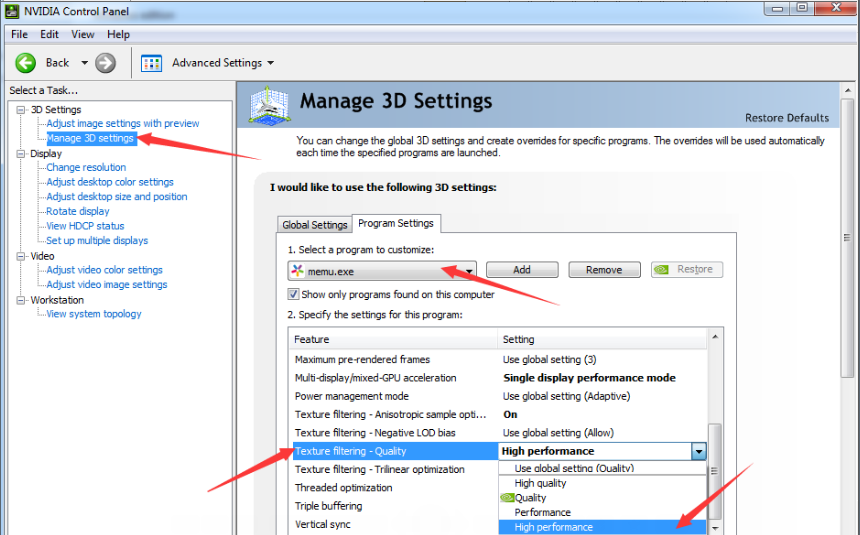Click the NVIDIA logo beside Quality option
Image resolution: width=860 pixels, height=535 pixels.
coord(506,498)
